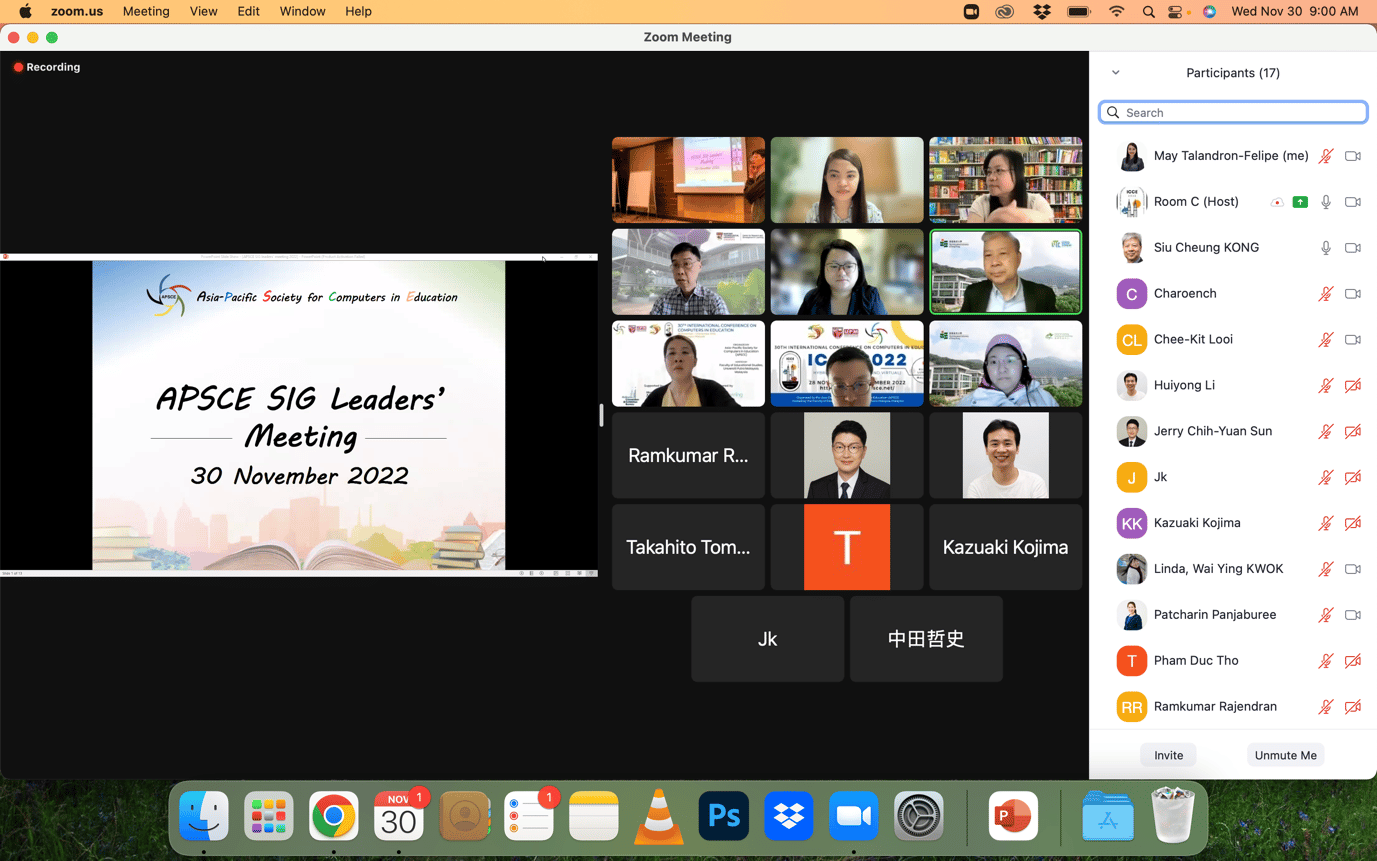This screenshot has height=861, width=1377.
Task: Click Dropbox icon in menu bar
Action: tap(1041, 12)
